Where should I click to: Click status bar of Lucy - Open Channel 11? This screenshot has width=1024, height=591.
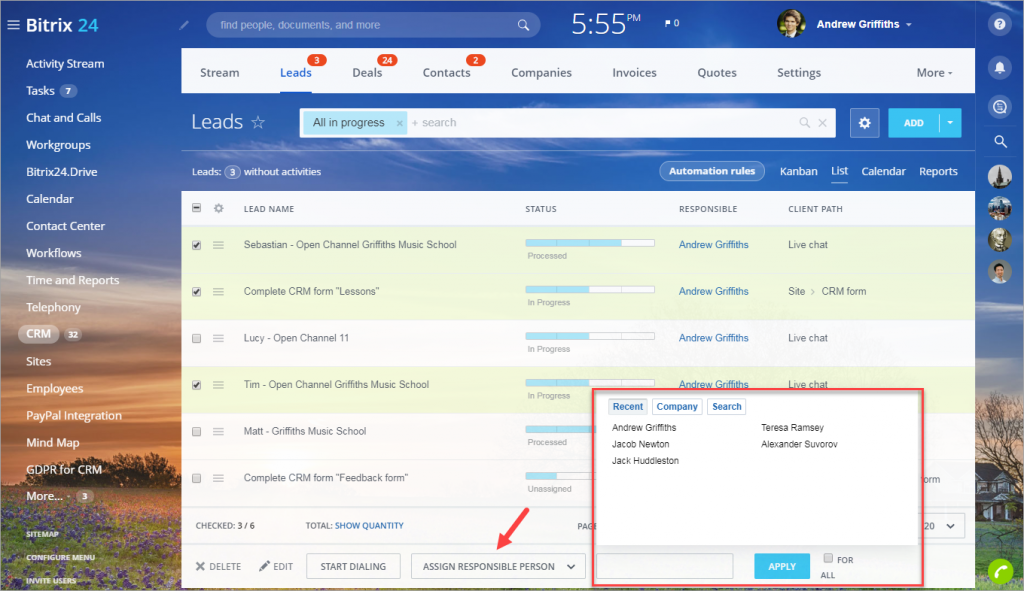pyautogui.click(x=590, y=336)
